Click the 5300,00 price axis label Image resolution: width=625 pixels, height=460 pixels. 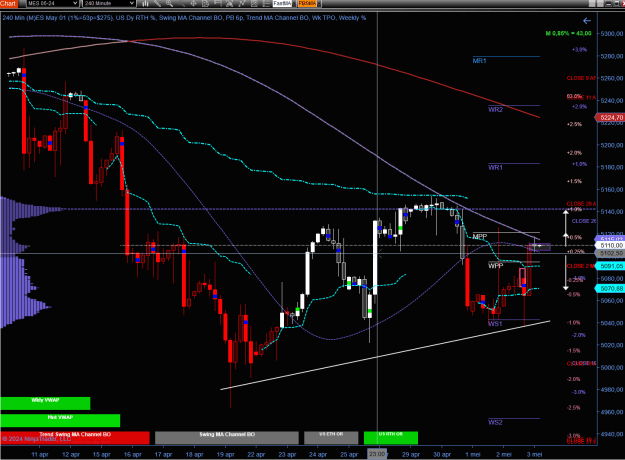click(x=612, y=33)
